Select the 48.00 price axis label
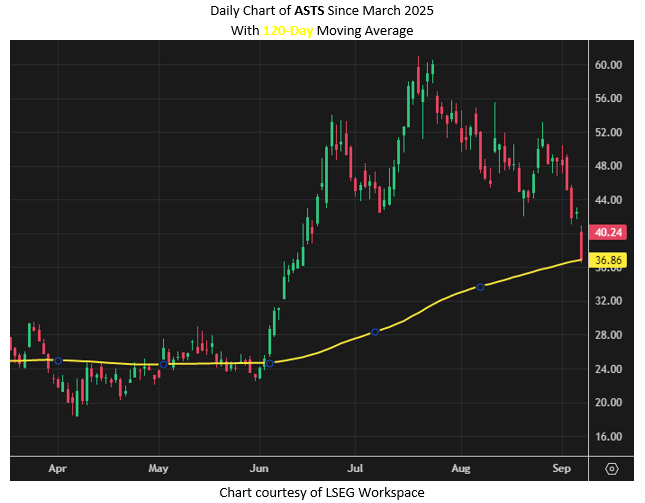The image size is (645, 503). click(x=608, y=166)
